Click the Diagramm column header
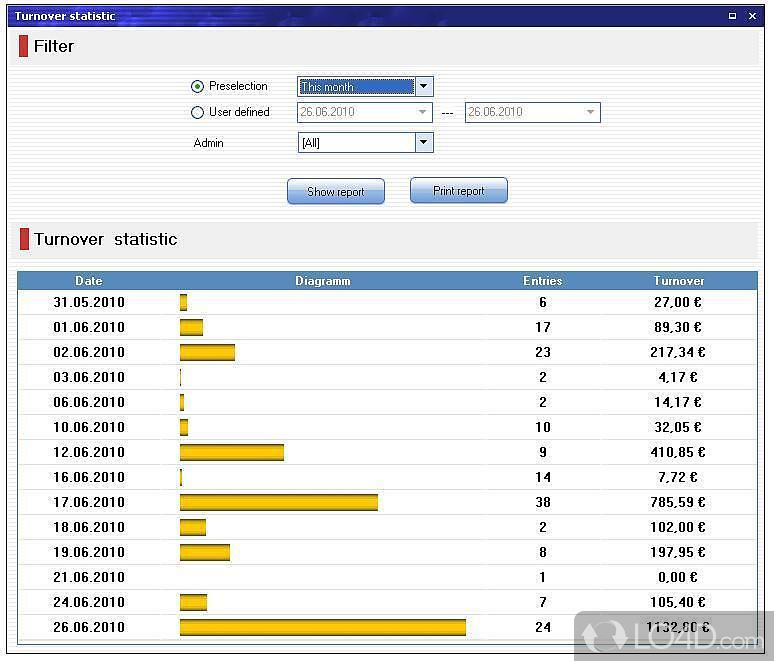Viewport: 774px width, 661px height. (x=323, y=281)
